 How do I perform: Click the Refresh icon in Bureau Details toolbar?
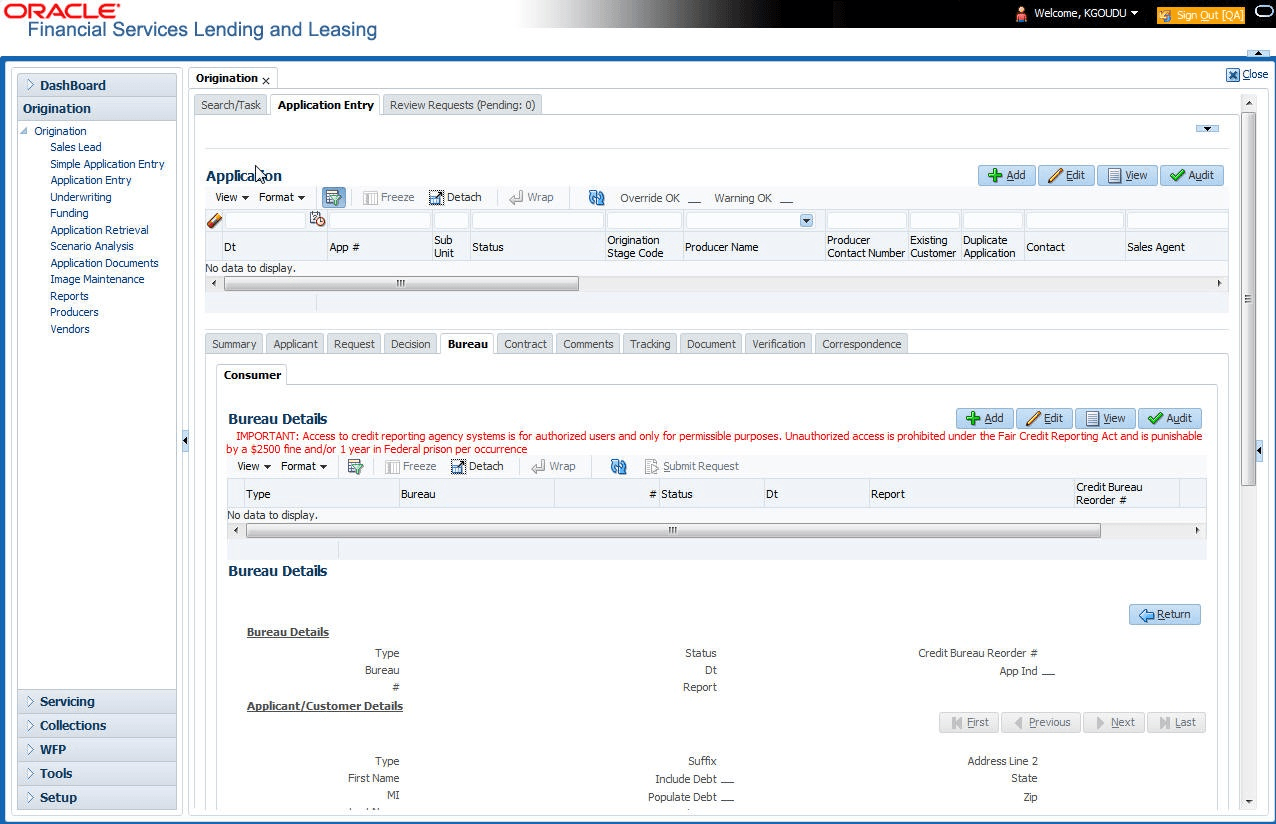click(619, 466)
